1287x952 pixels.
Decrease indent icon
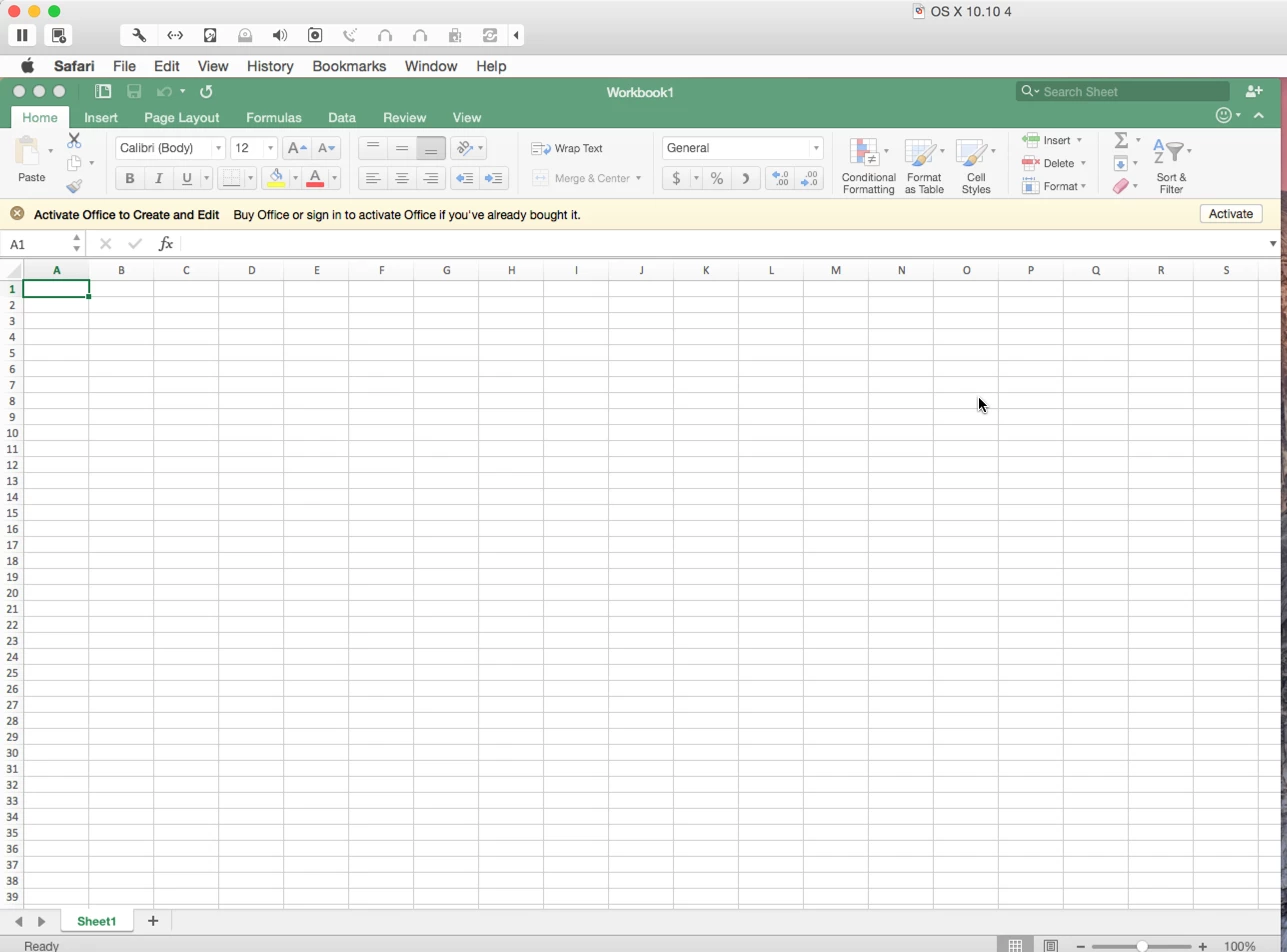click(x=464, y=178)
